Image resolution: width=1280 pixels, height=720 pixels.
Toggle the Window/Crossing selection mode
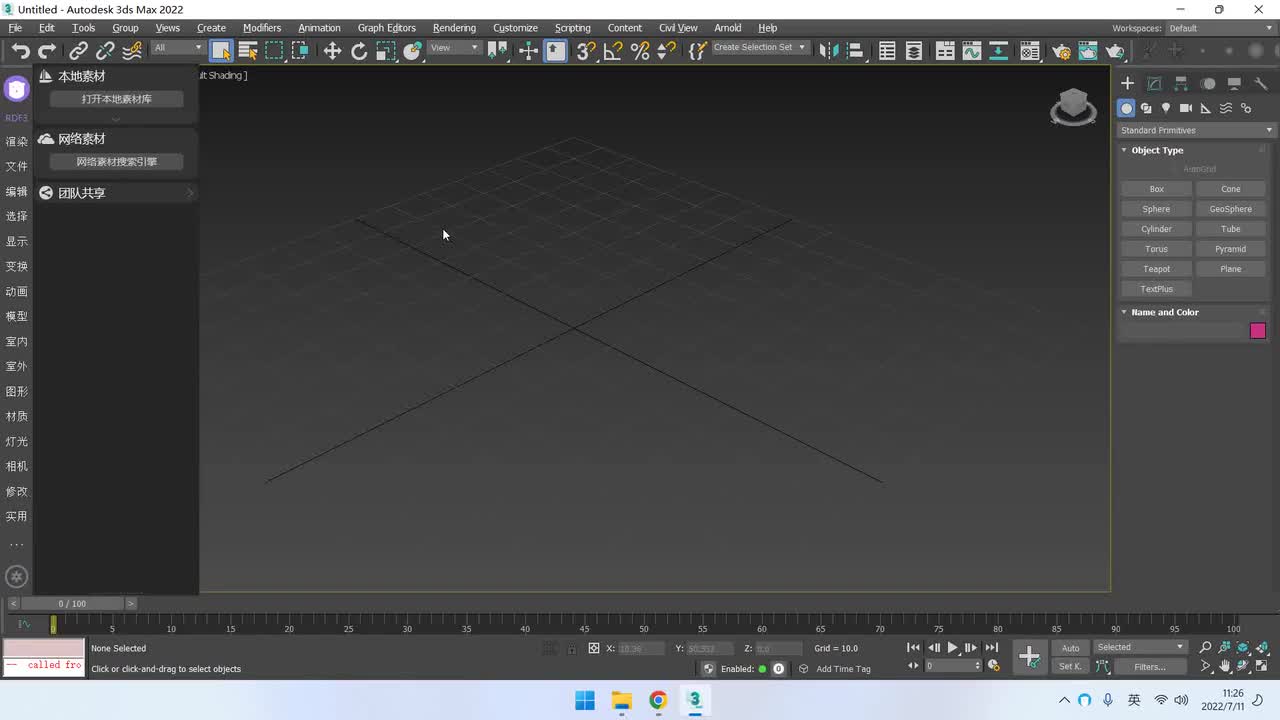(300, 51)
